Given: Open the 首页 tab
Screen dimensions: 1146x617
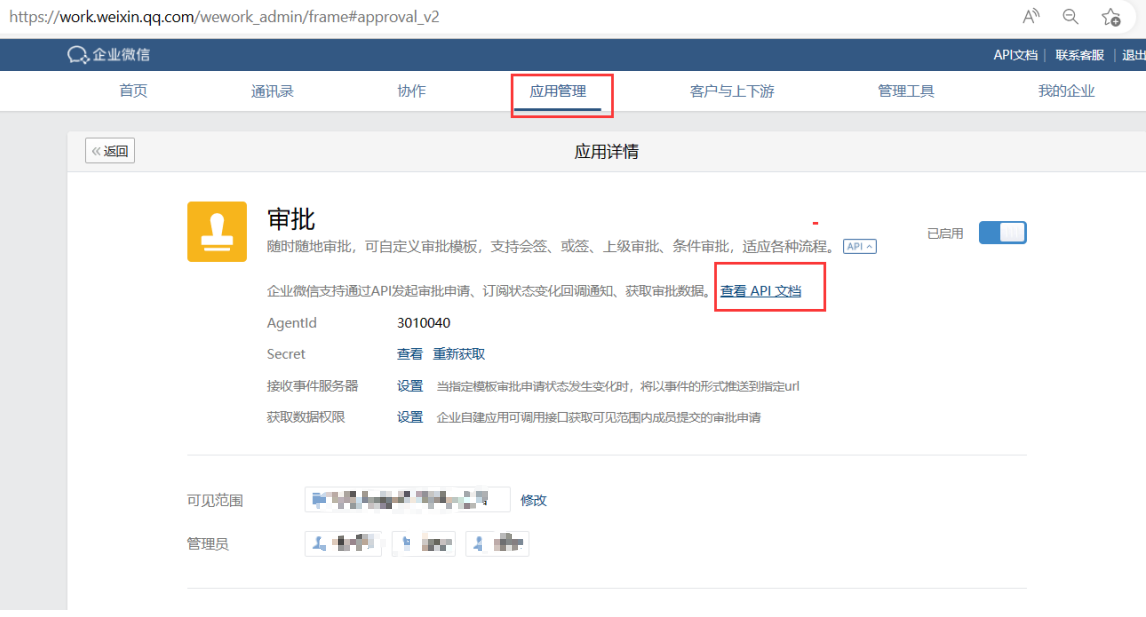Looking at the screenshot, I should pyautogui.click(x=133, y=91).
